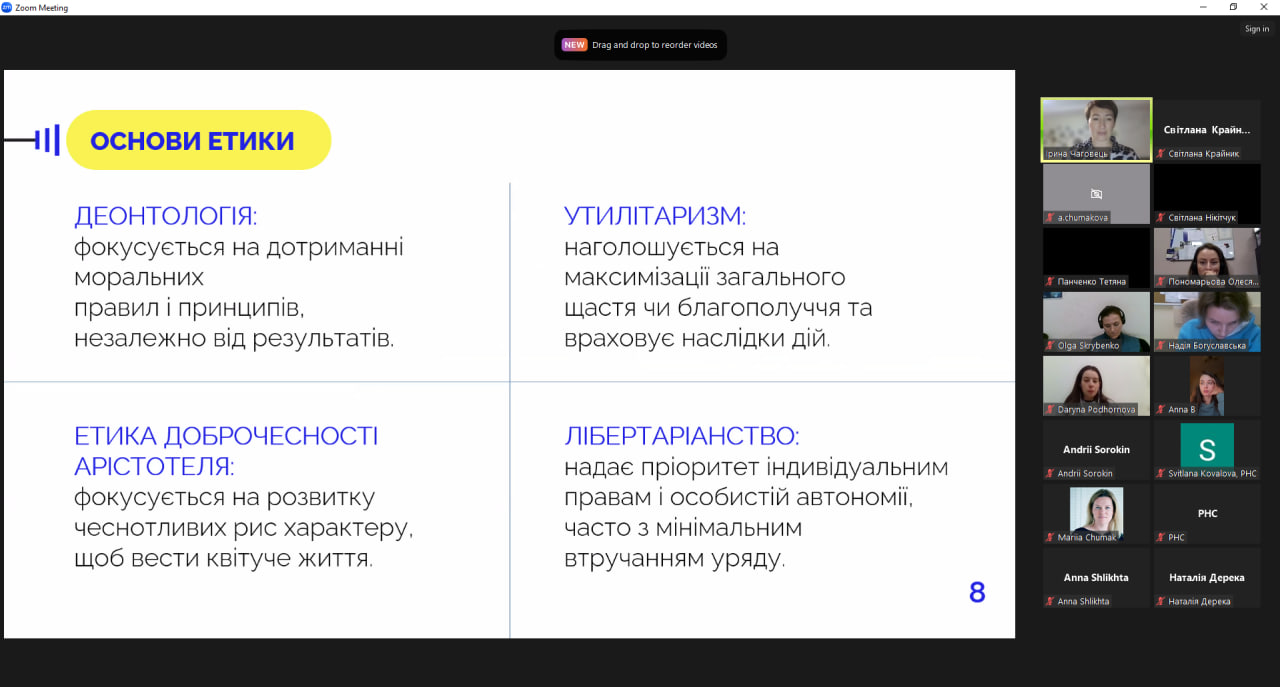Click text 'враховує наслідки дій.'
The width and height of the screenshot is (1280, 687).
(x=697, y=338)
